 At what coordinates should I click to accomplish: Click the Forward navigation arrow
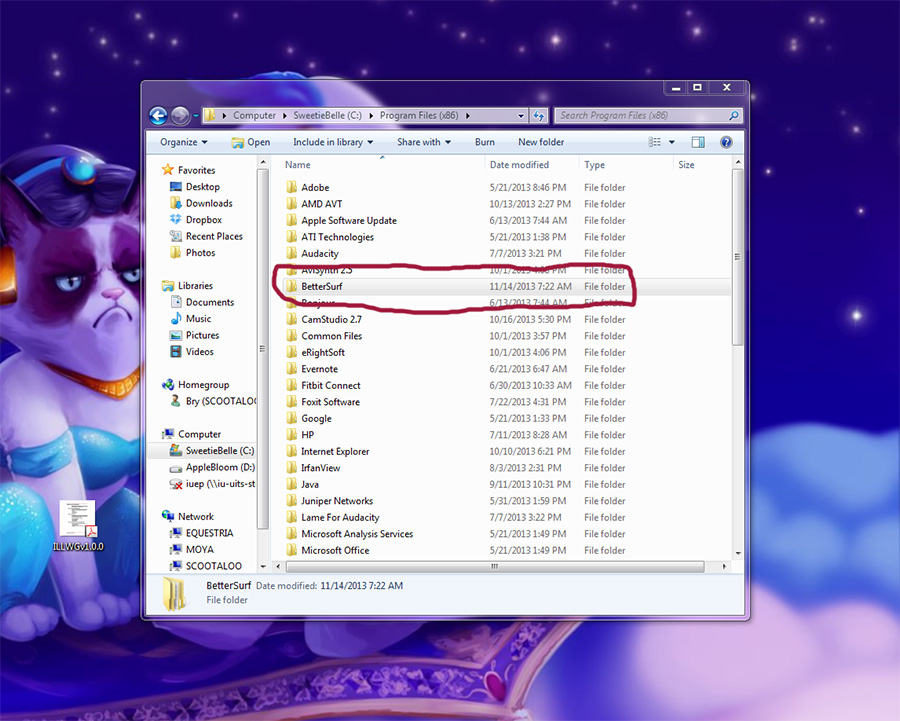pos(180,116)
